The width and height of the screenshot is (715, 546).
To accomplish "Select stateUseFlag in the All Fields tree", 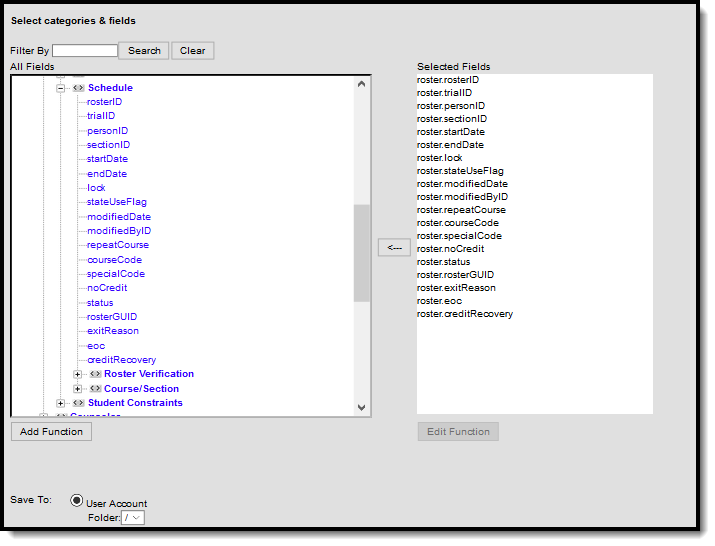I will 117,202.
